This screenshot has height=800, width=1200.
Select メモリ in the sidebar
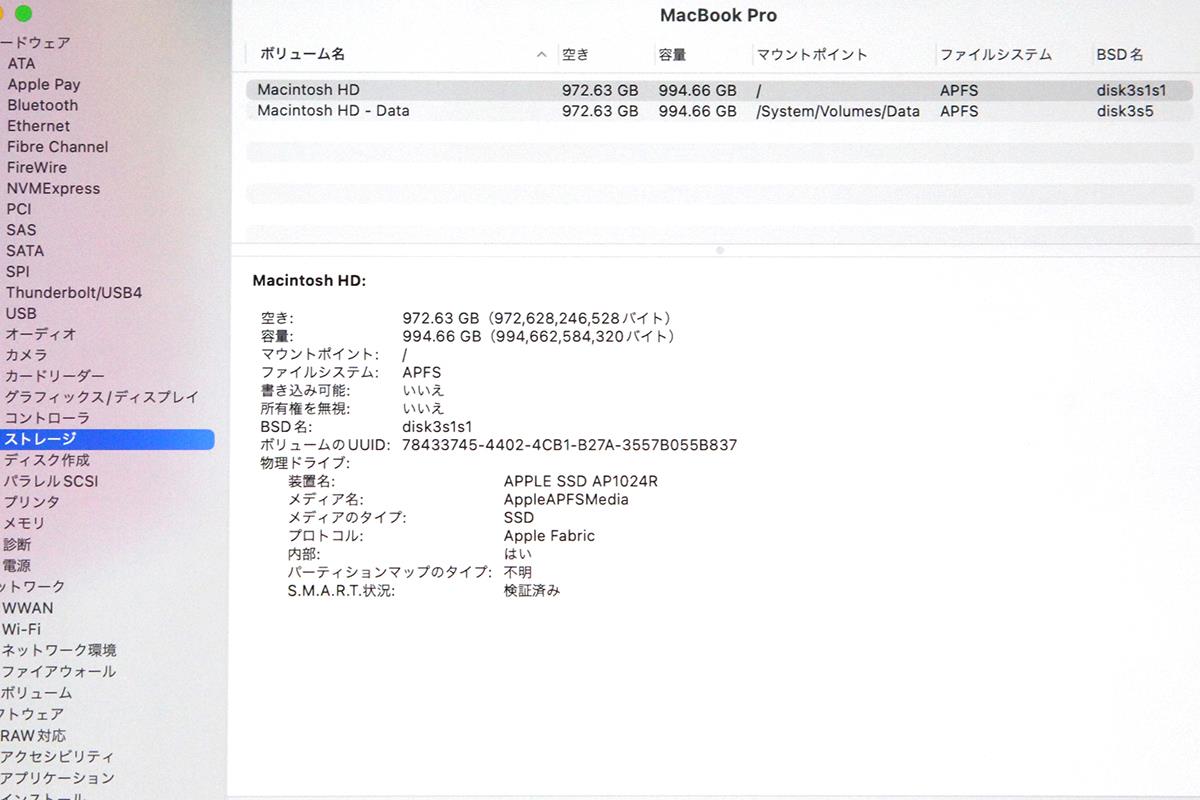pos(24,523)
